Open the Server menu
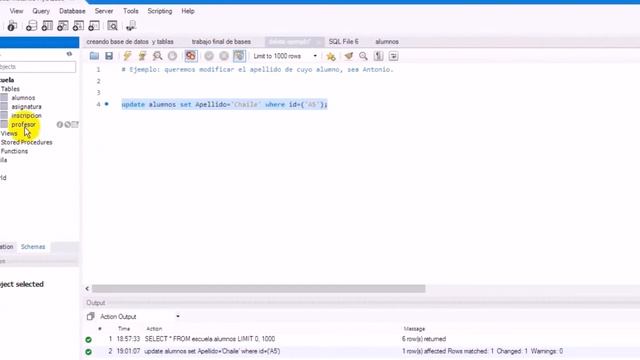 pyautogui.click(x=104, y=11)
